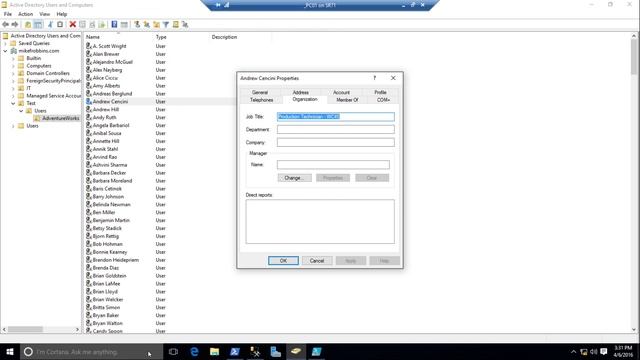Collapse the mikefrobbins.com domain node
This screenshot has height=360, width=640.
click(x=6, y=51)
